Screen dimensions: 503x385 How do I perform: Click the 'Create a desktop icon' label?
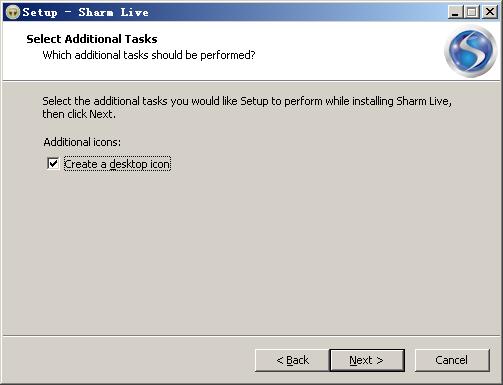117,164
